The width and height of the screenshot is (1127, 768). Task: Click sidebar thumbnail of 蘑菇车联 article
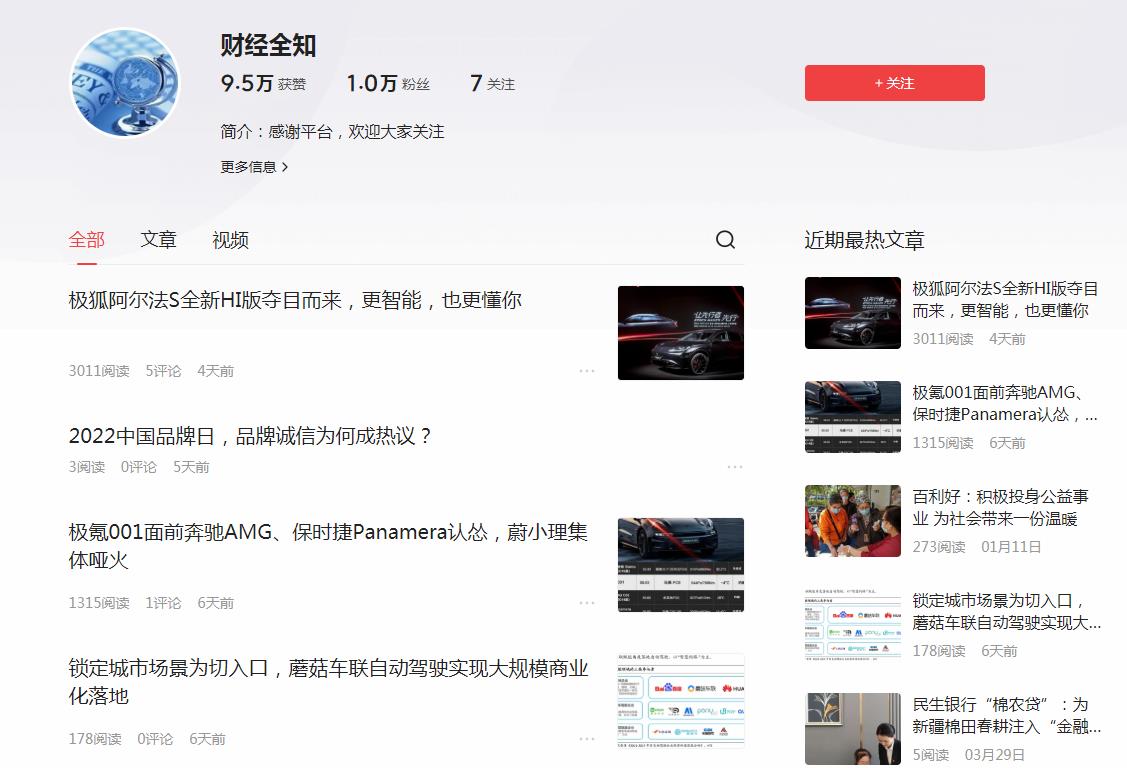852,625
